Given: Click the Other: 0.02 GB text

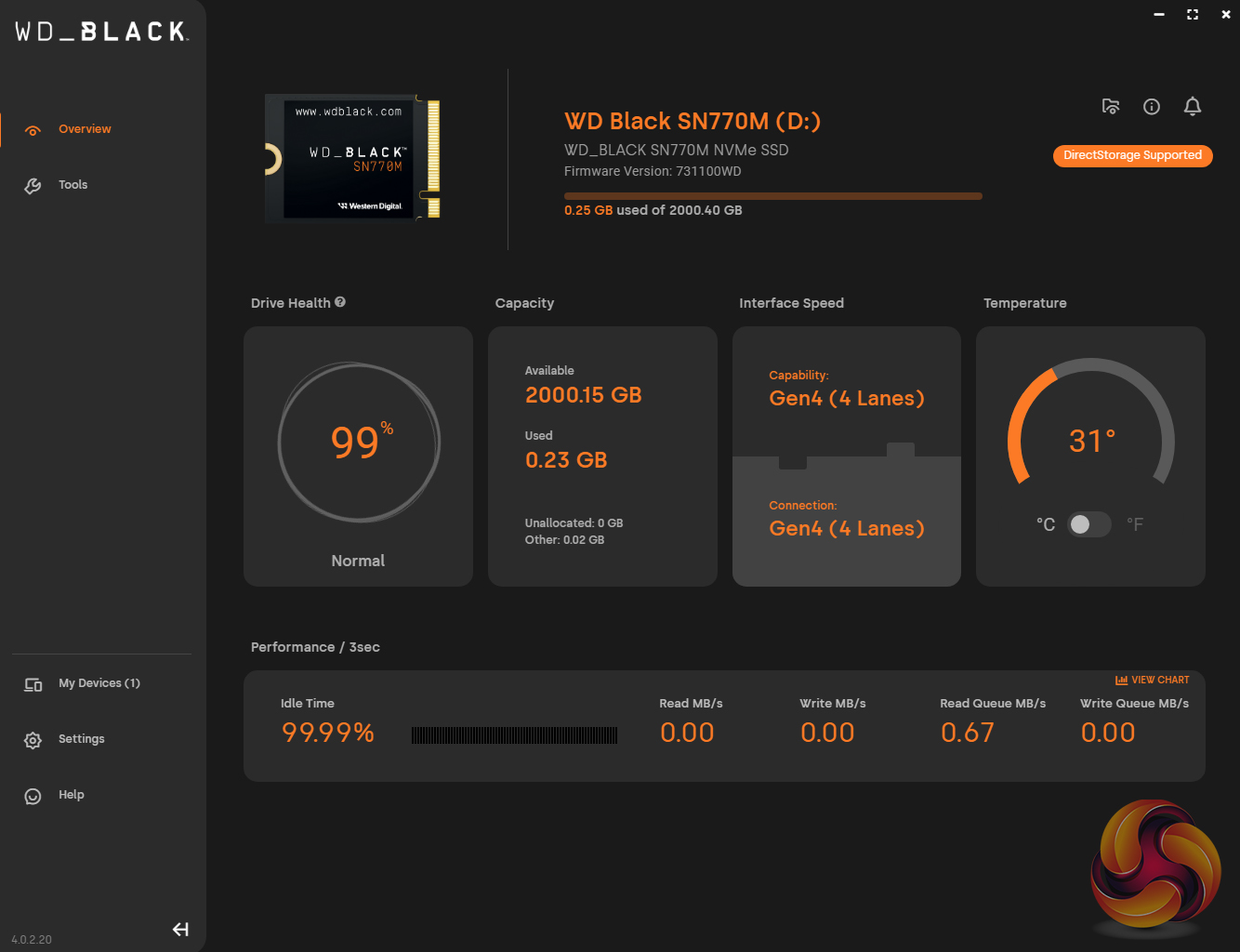Looking at the screenshot, I should [564, 540].
